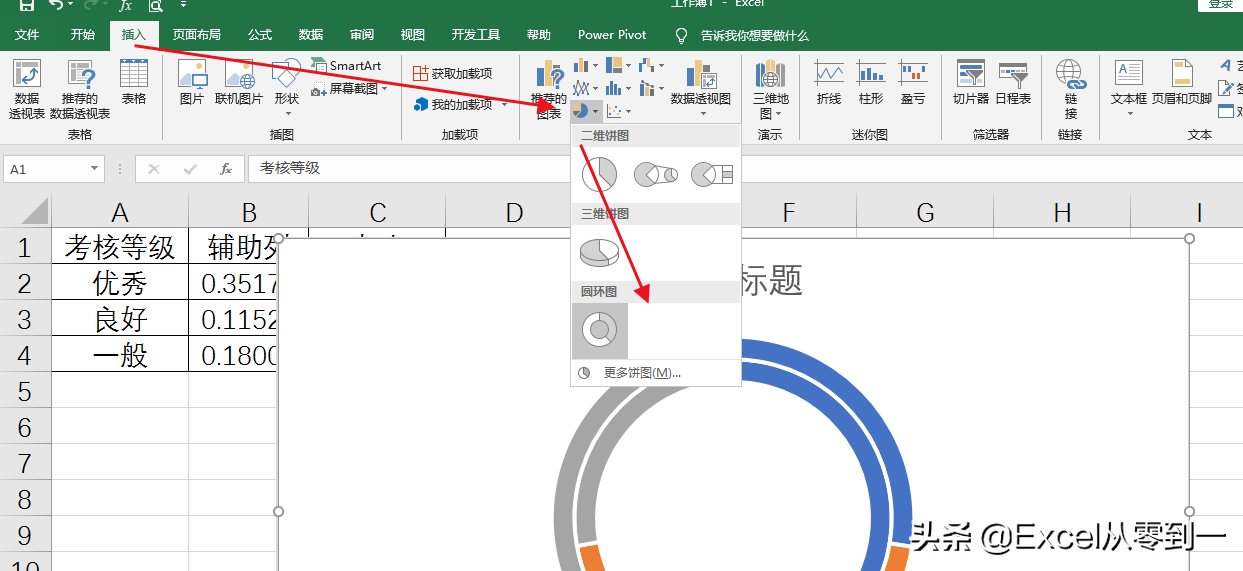Open the hierarchy chart dropdown
The width and height of the screenshot is (1243, 571).
pos(619,66)
